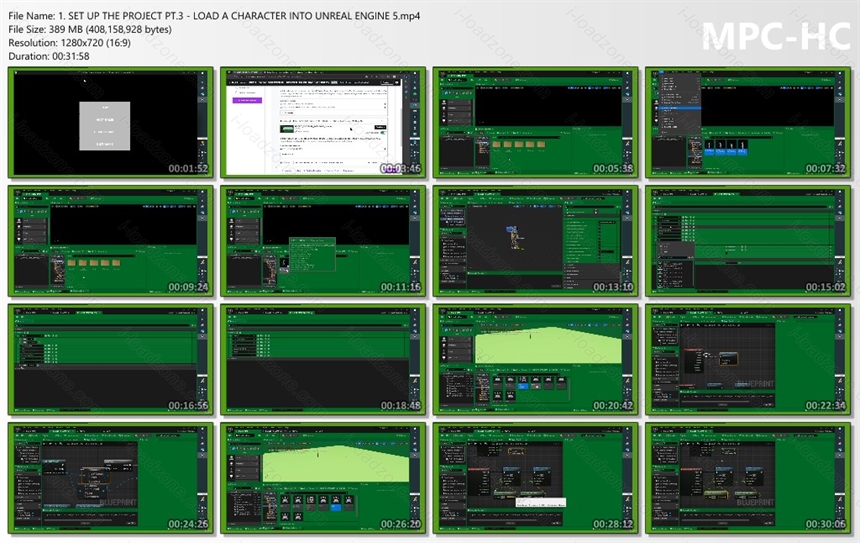This screenshot has width=860, height=543.
Task: Click the Resolution 1280x720 line
Action: pos(70,43)
